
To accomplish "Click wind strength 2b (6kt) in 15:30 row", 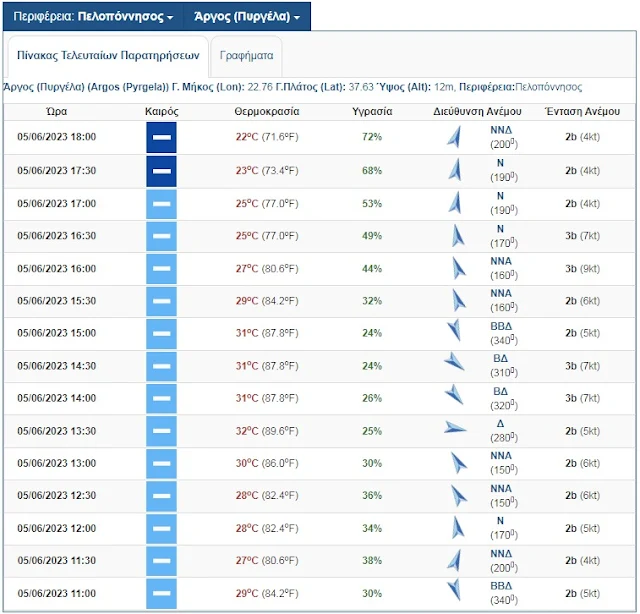I will (x=582, y=301).
